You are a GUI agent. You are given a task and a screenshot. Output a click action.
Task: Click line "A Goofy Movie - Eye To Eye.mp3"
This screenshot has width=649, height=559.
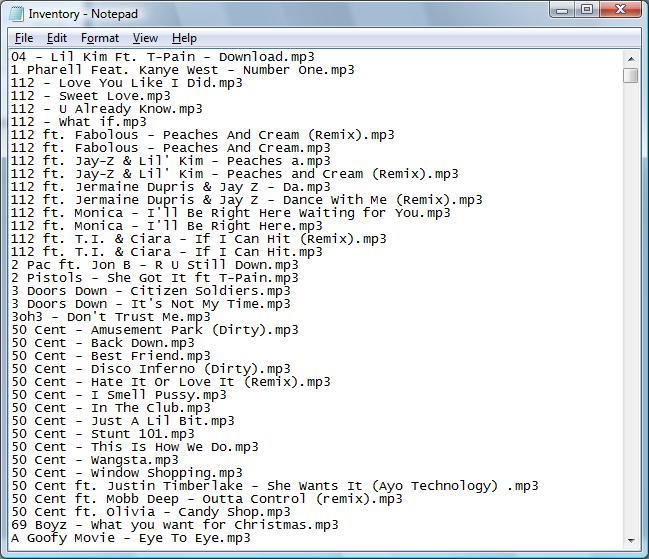pyautogui.click(x=131, y=538)
